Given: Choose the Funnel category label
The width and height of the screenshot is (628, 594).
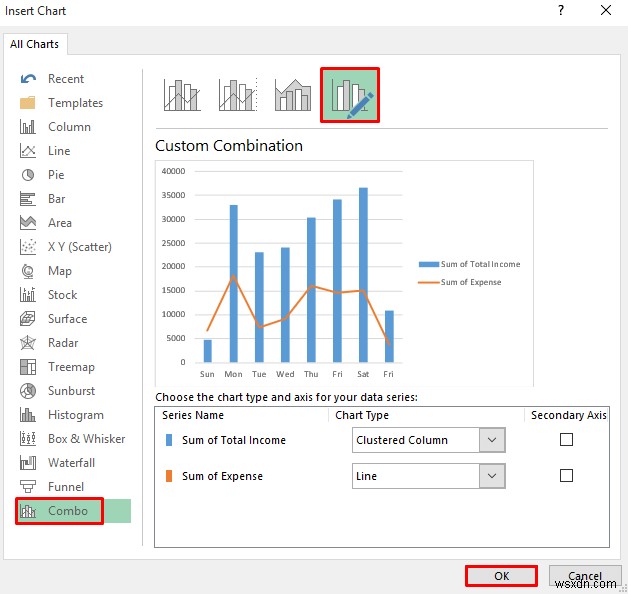Looking at the screenshot, I should point(66,487).
